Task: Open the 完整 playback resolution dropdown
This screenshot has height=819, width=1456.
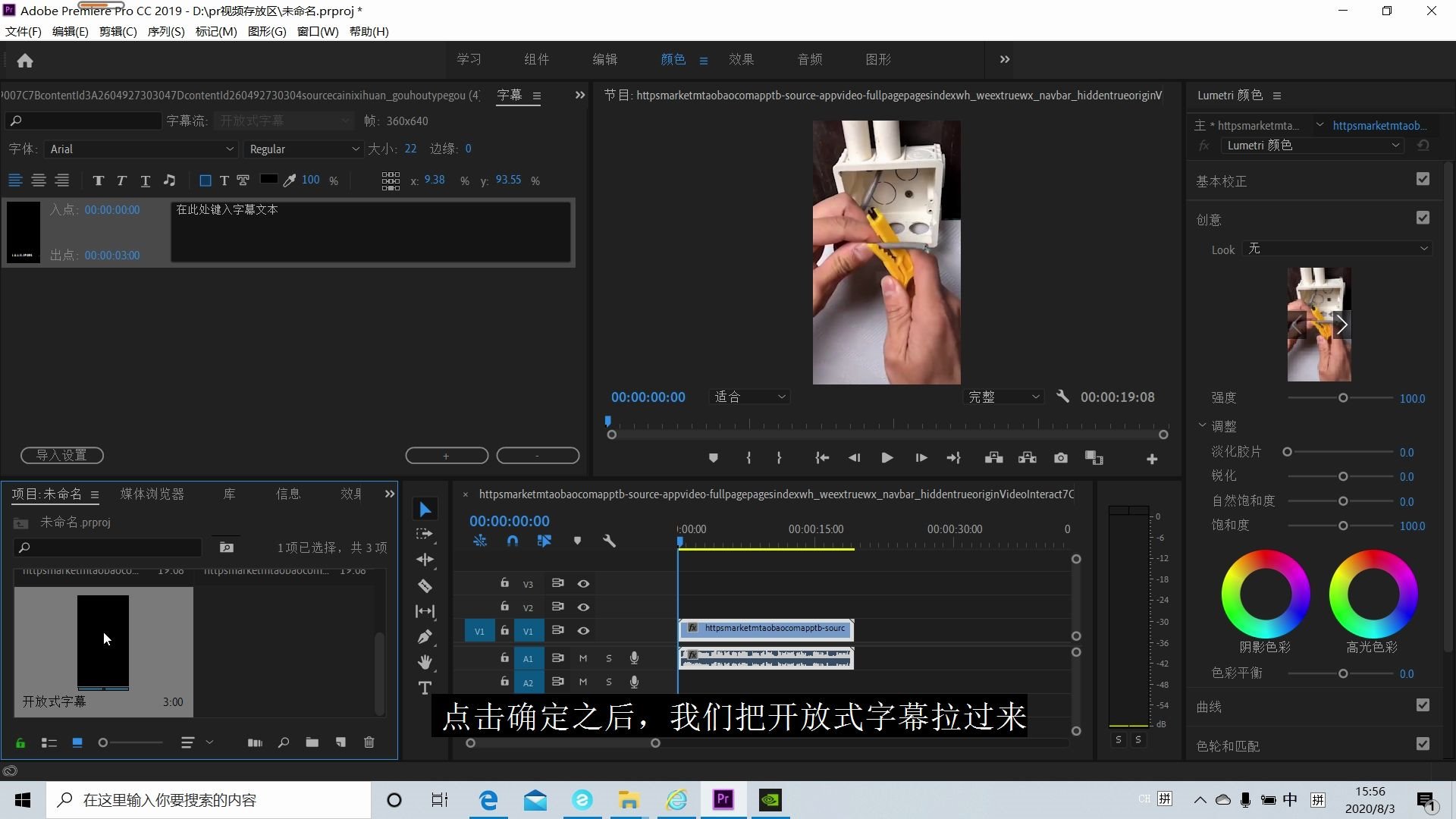Action: pyautogui.click(x=1003, y=397)
